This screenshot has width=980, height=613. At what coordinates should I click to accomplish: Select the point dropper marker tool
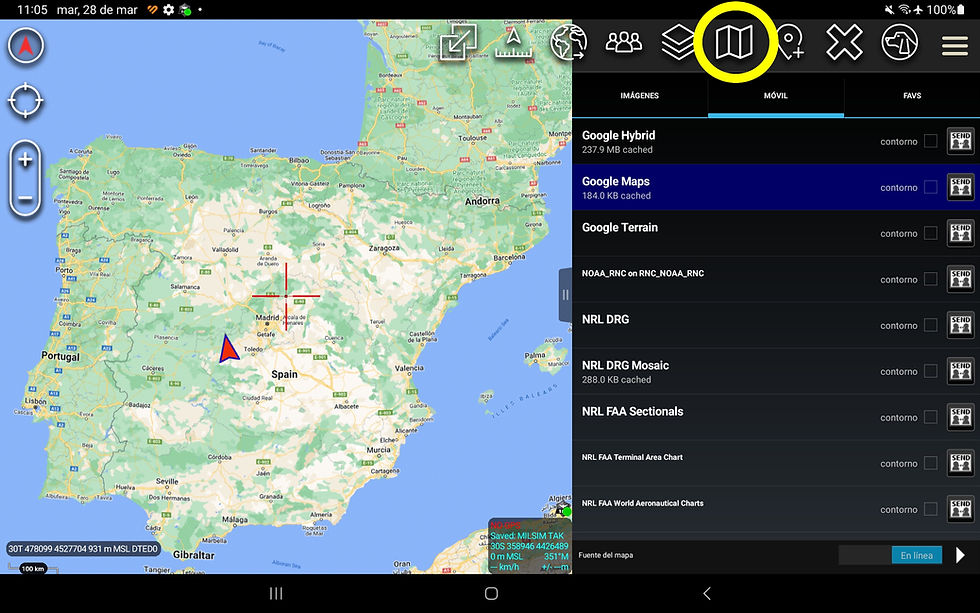tap(790, 42)
